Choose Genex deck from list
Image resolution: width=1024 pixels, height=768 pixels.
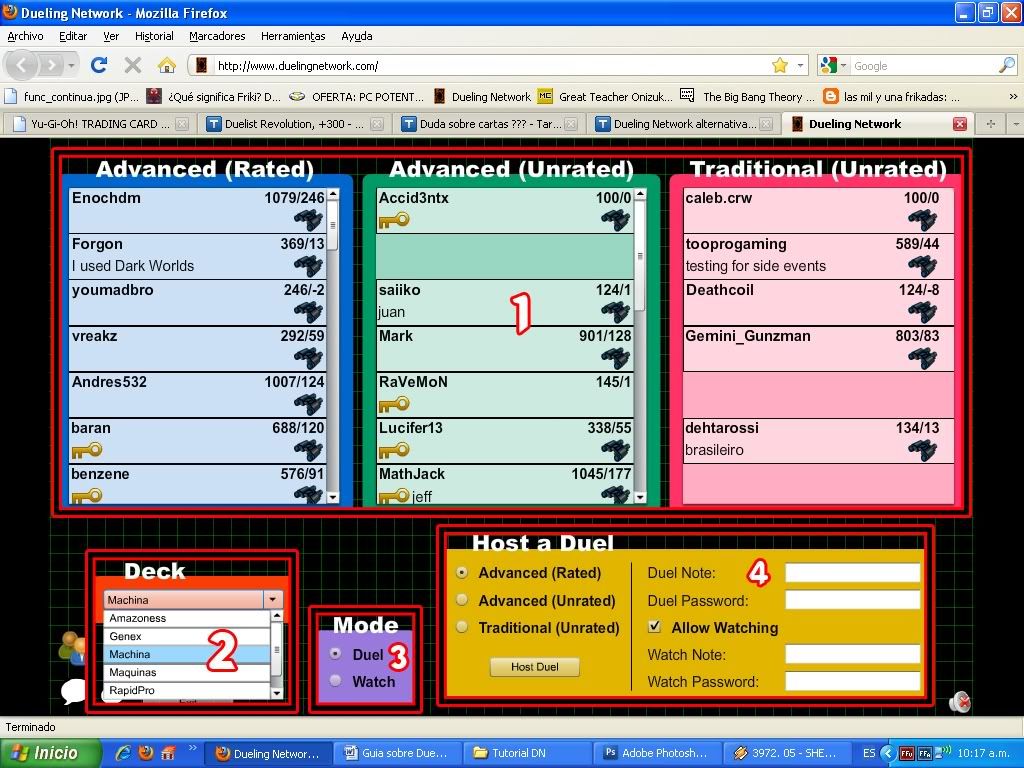(x=187, y=636)
